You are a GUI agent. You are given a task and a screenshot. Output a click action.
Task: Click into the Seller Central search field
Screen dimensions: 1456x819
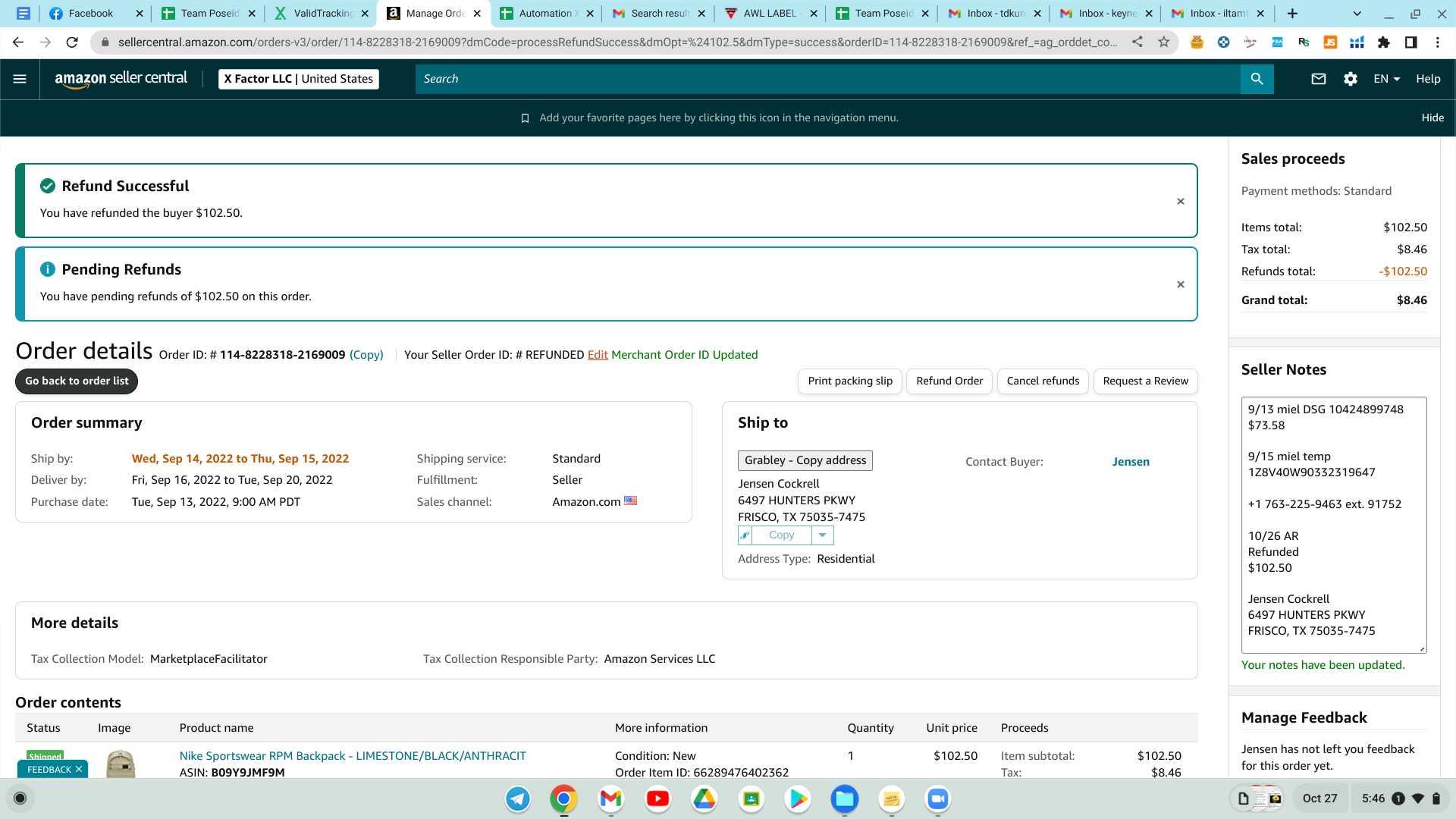click(x=827, y=79)
